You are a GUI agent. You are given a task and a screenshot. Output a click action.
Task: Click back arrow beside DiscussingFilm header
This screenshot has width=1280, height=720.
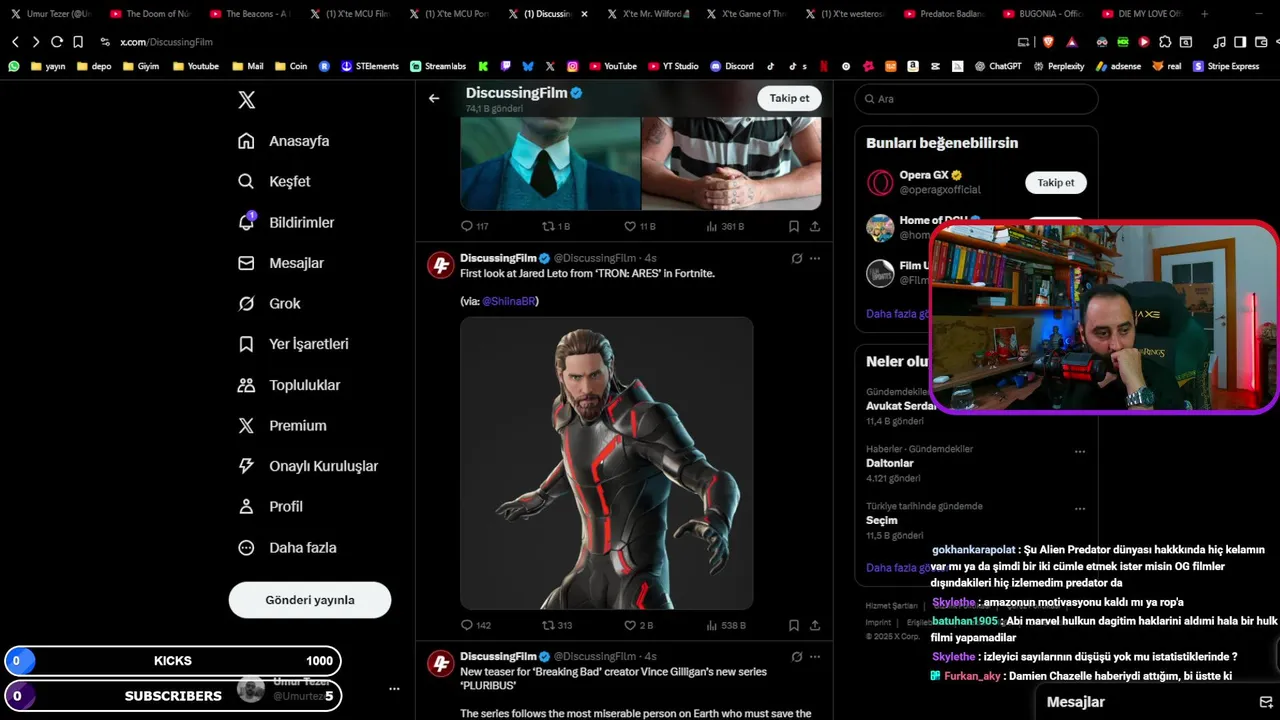[434, 98]
